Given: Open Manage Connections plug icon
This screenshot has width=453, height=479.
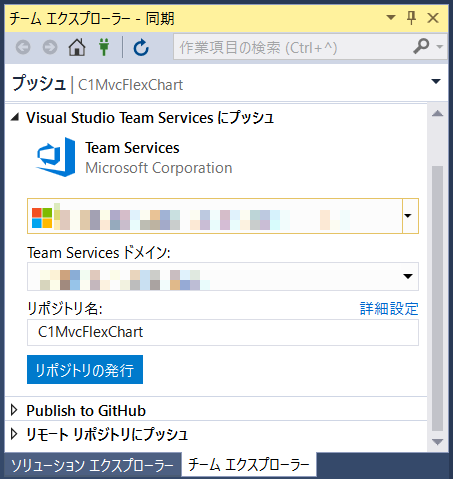Looking at the screenshot, I should coord(104,47).
